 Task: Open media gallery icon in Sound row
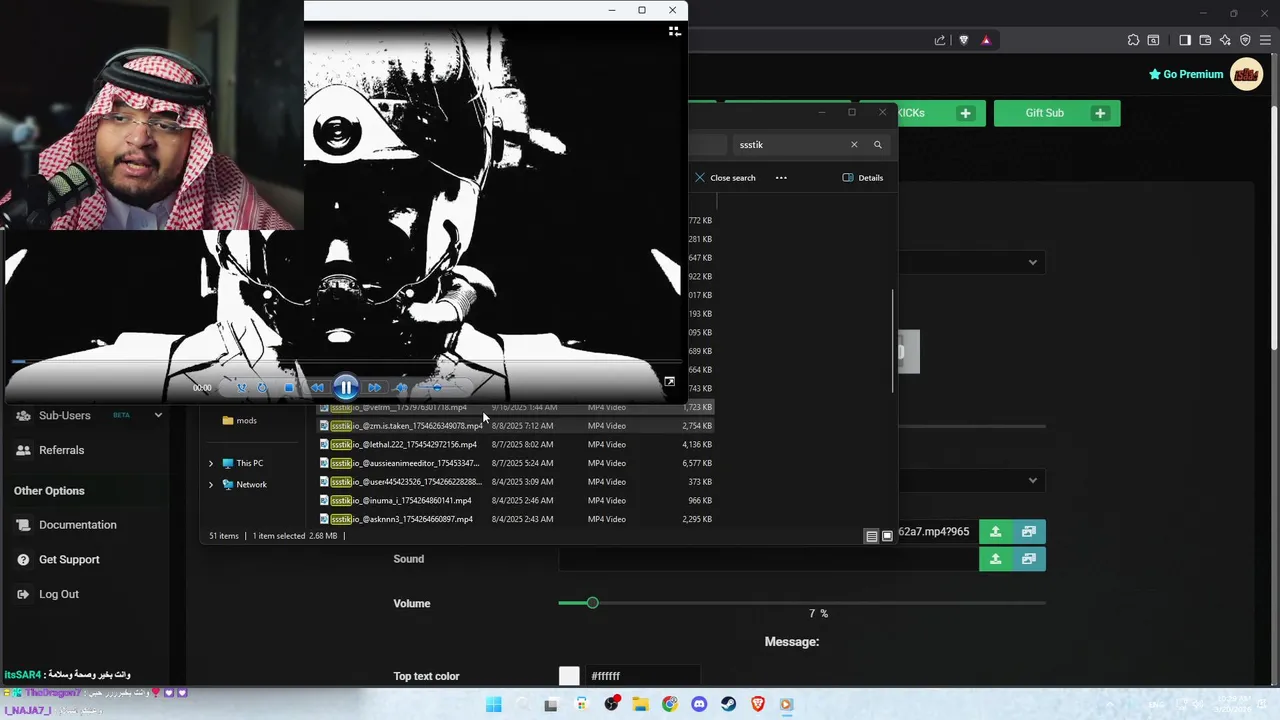point(1029,559)
